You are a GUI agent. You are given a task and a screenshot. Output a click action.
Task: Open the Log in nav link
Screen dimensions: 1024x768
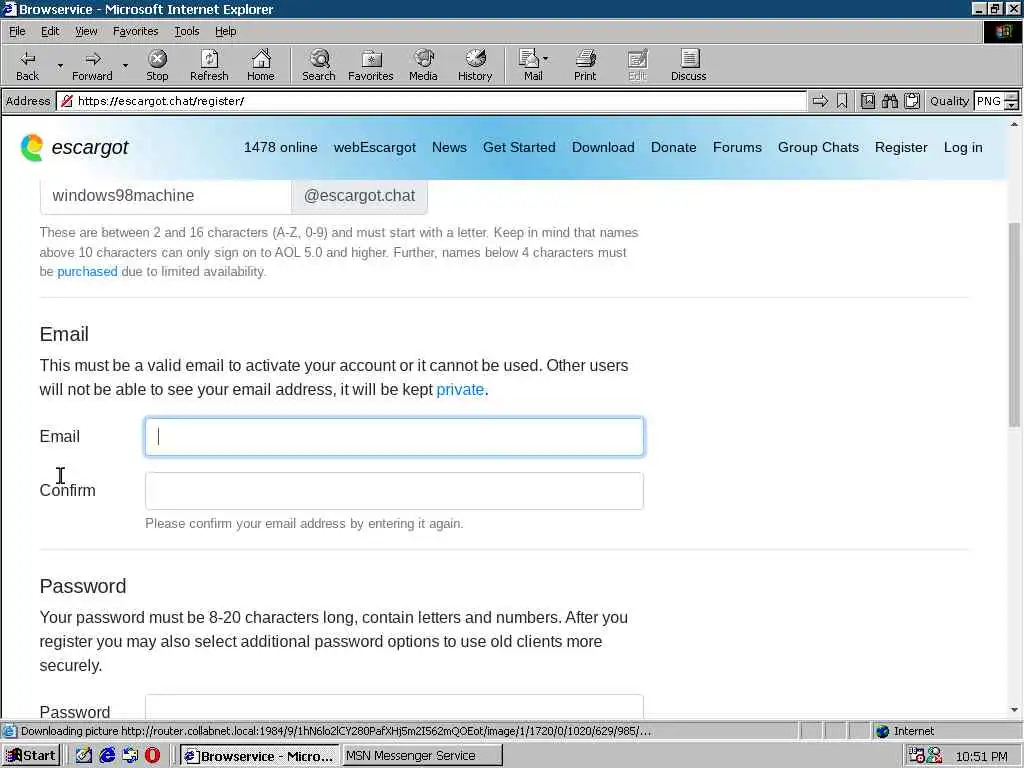pos(963,148)
